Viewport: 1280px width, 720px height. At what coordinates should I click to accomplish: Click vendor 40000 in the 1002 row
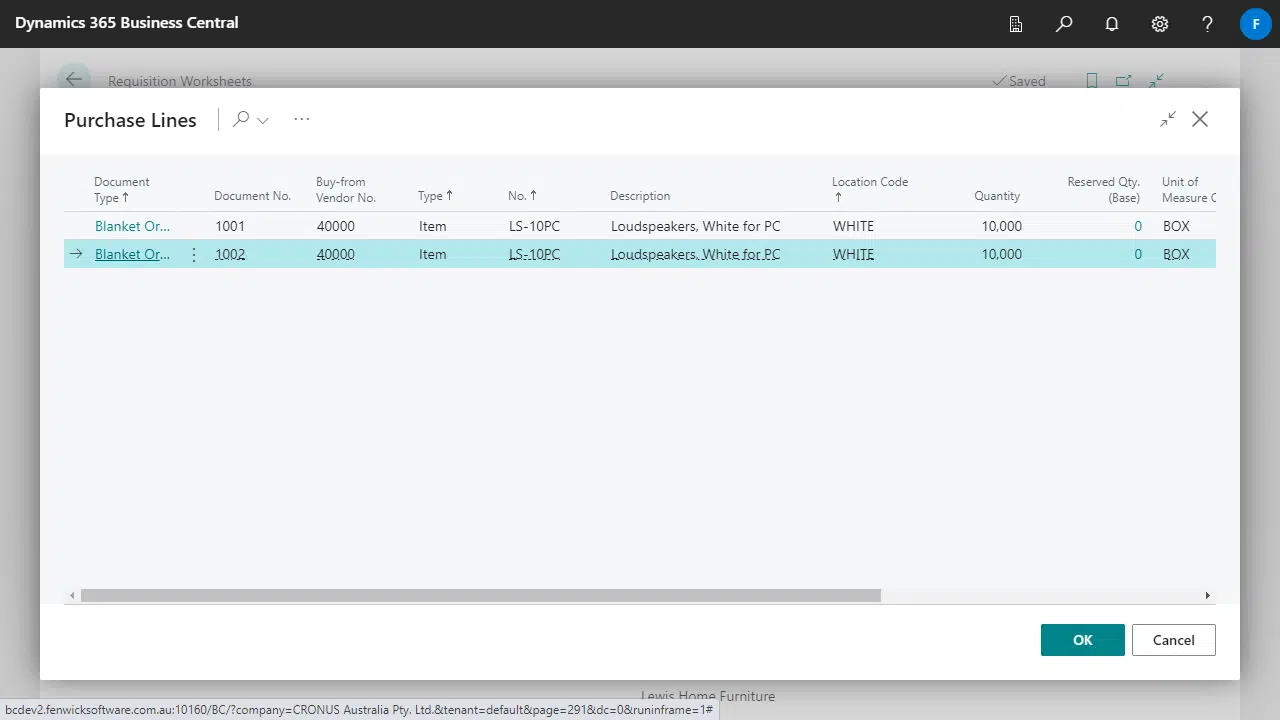click(336, 254)
